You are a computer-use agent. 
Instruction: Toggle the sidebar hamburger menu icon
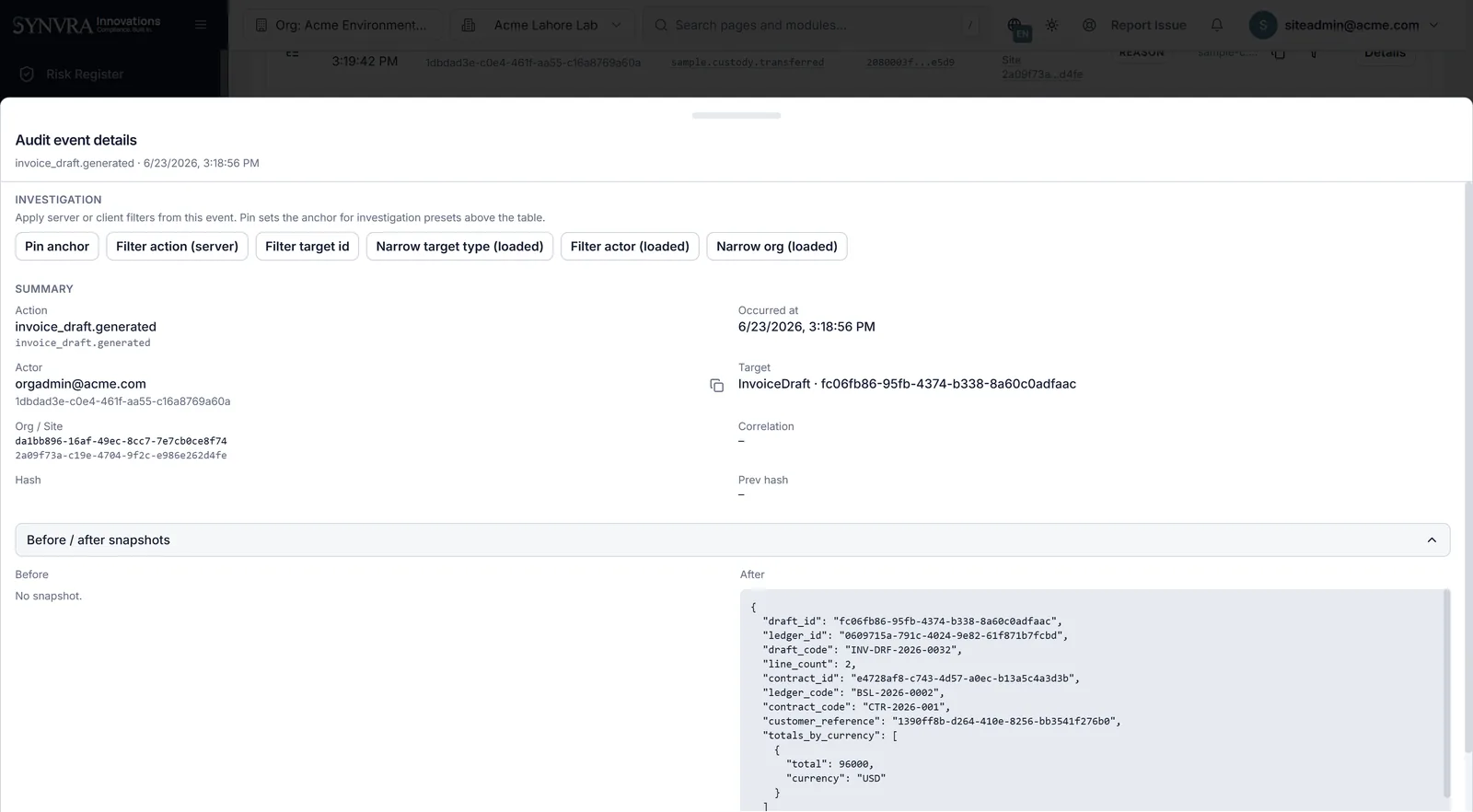click(201, 25)
